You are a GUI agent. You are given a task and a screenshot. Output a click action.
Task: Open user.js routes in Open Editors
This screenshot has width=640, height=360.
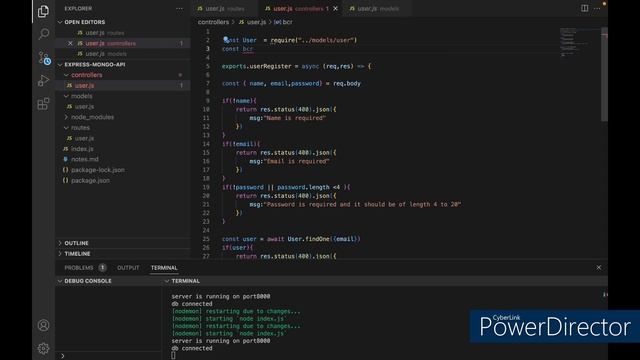click(123, 33)
